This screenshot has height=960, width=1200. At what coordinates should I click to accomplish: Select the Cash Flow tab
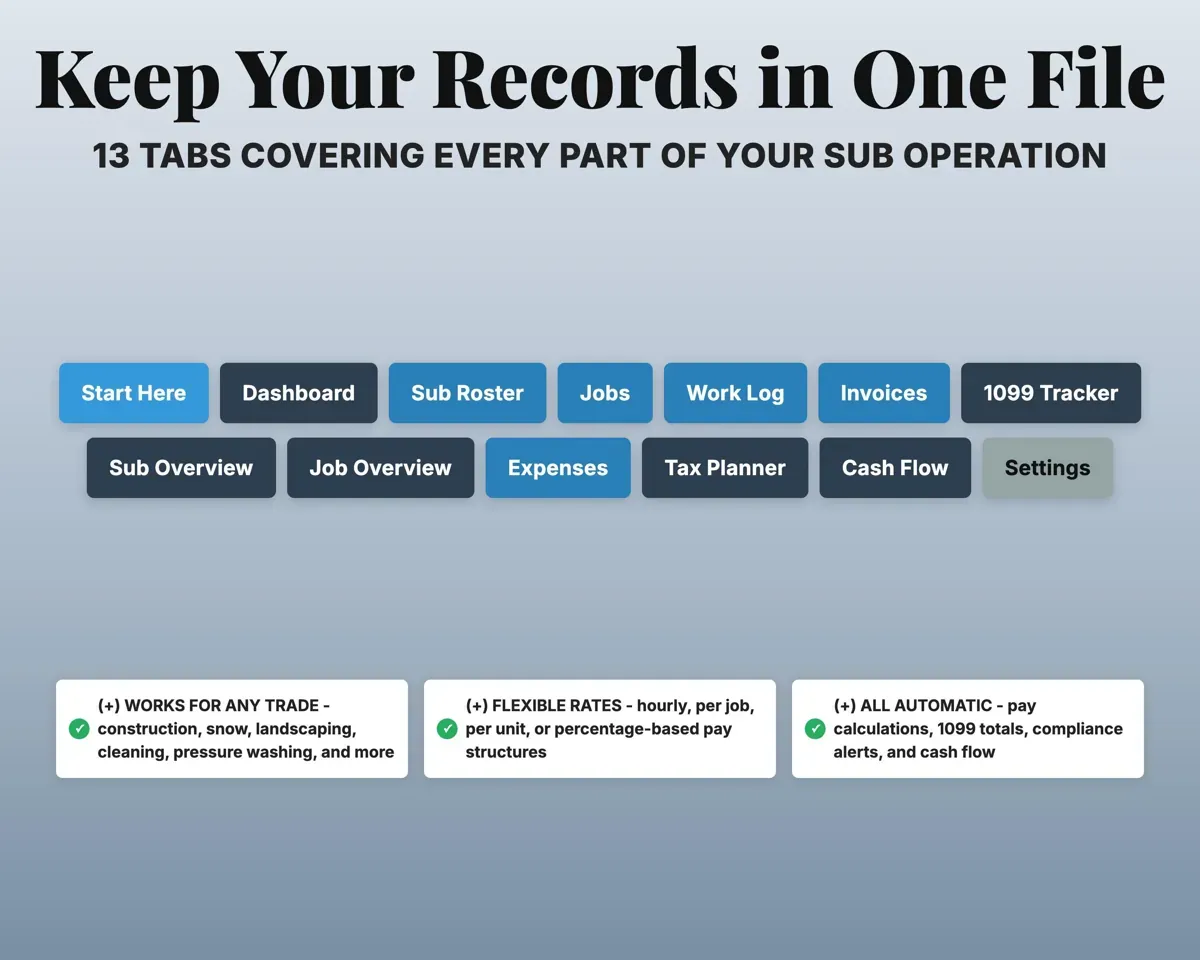pyautogui.click(x=895, y=468)
